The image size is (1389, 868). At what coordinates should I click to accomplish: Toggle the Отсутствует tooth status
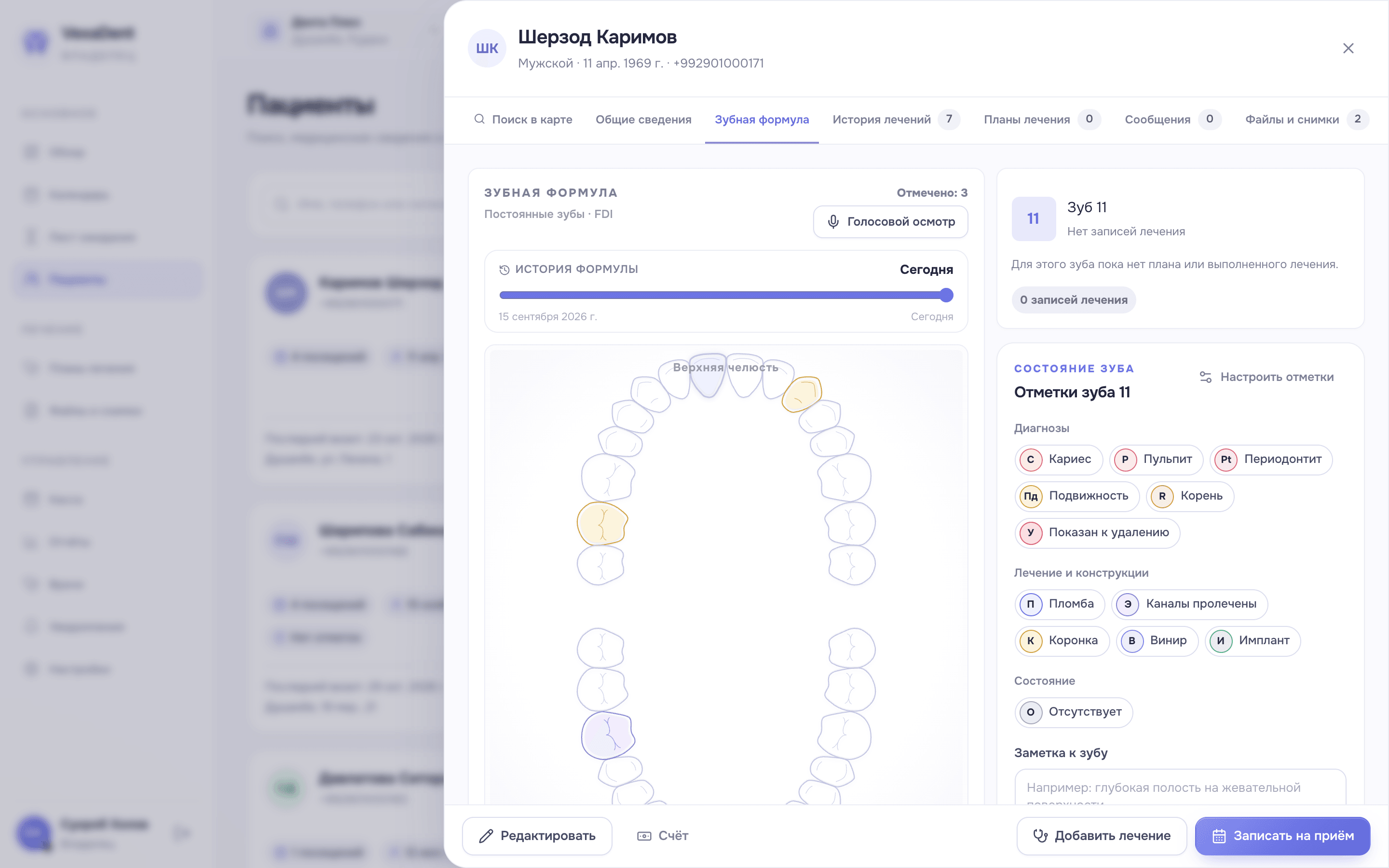pos(1073,712)
